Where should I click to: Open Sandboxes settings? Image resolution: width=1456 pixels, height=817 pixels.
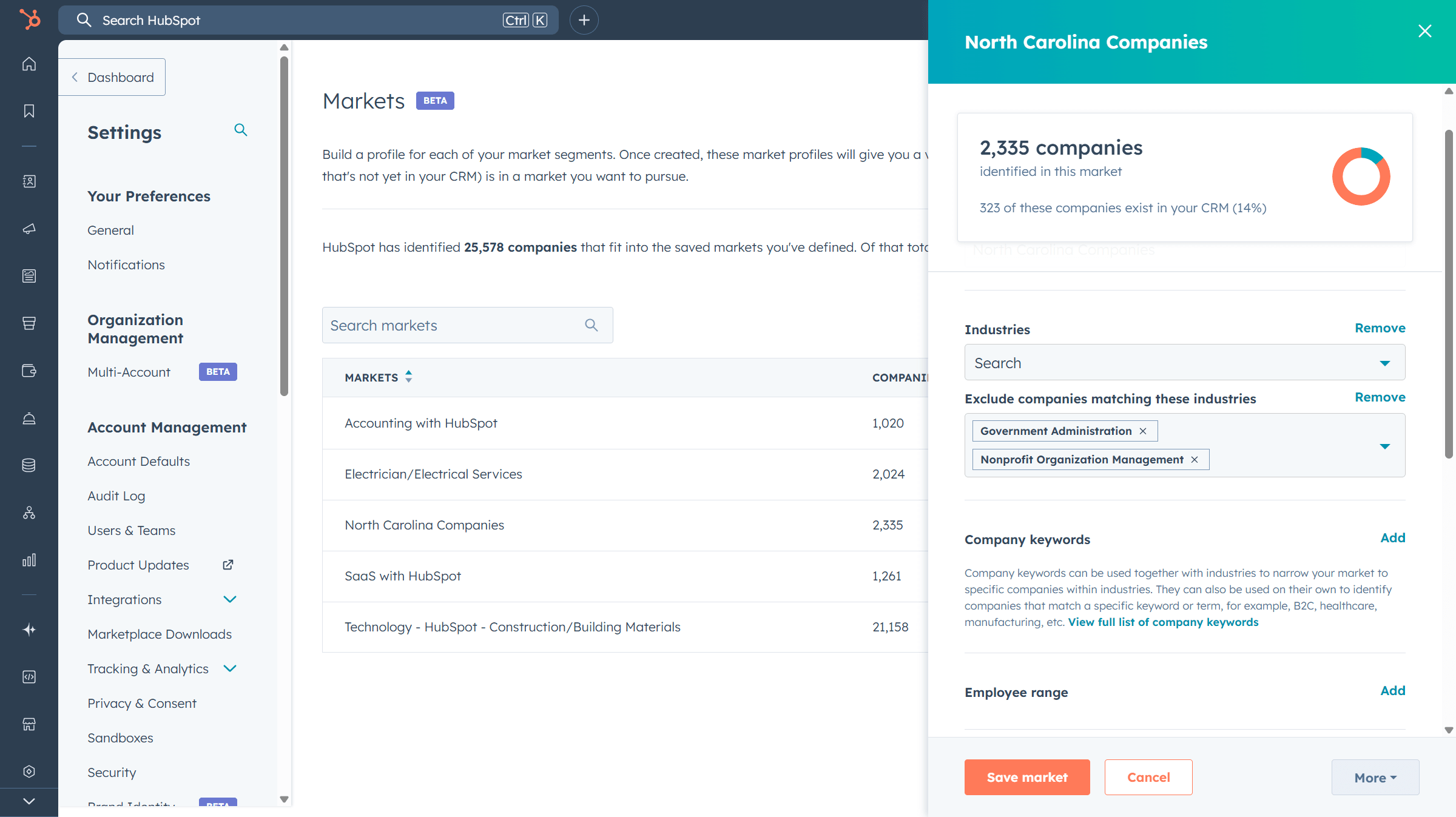(x=120, y=738)
